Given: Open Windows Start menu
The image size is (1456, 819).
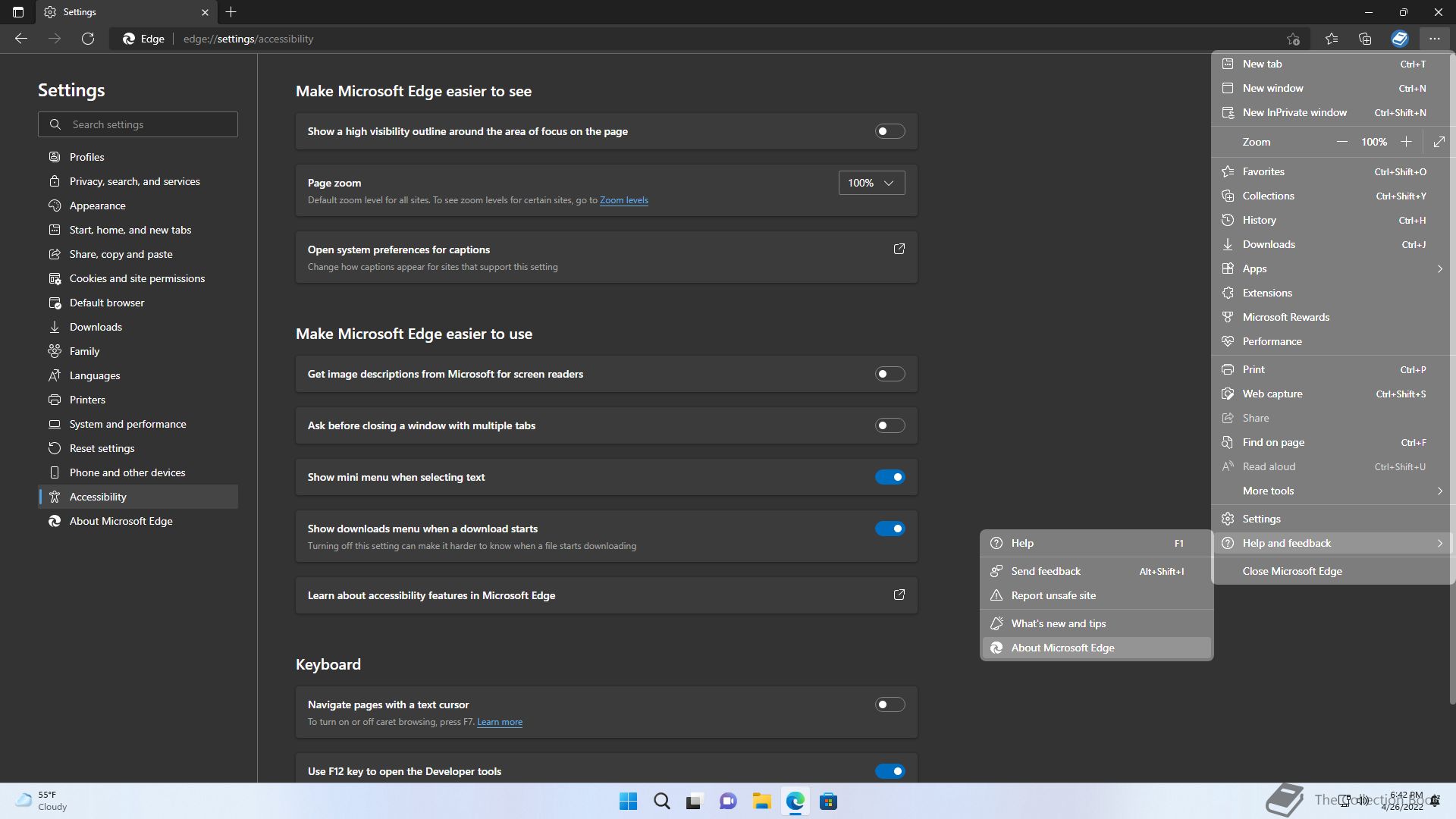Looking at the screenshot, I should 628,802.
